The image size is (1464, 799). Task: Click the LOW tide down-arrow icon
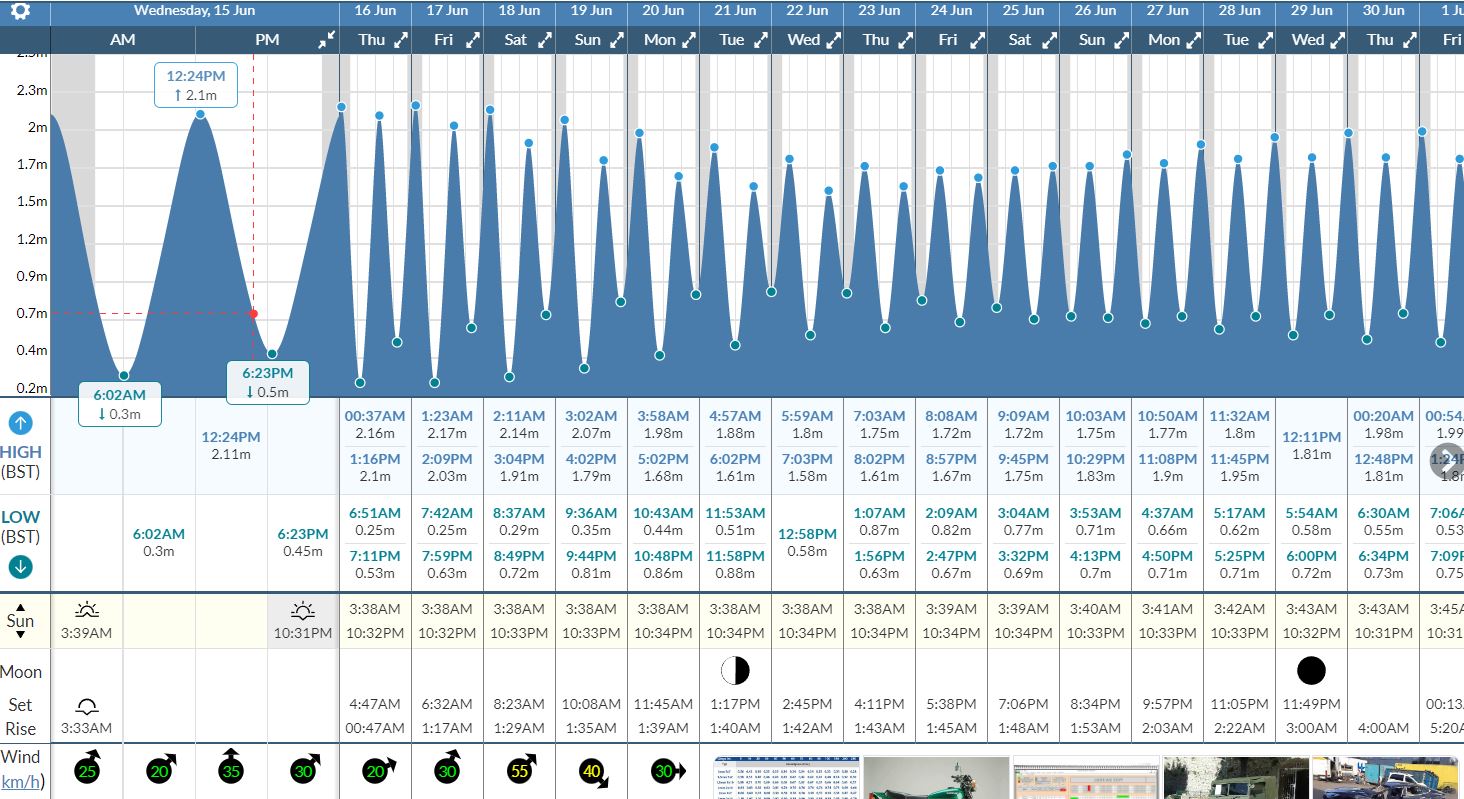point(21,567)
